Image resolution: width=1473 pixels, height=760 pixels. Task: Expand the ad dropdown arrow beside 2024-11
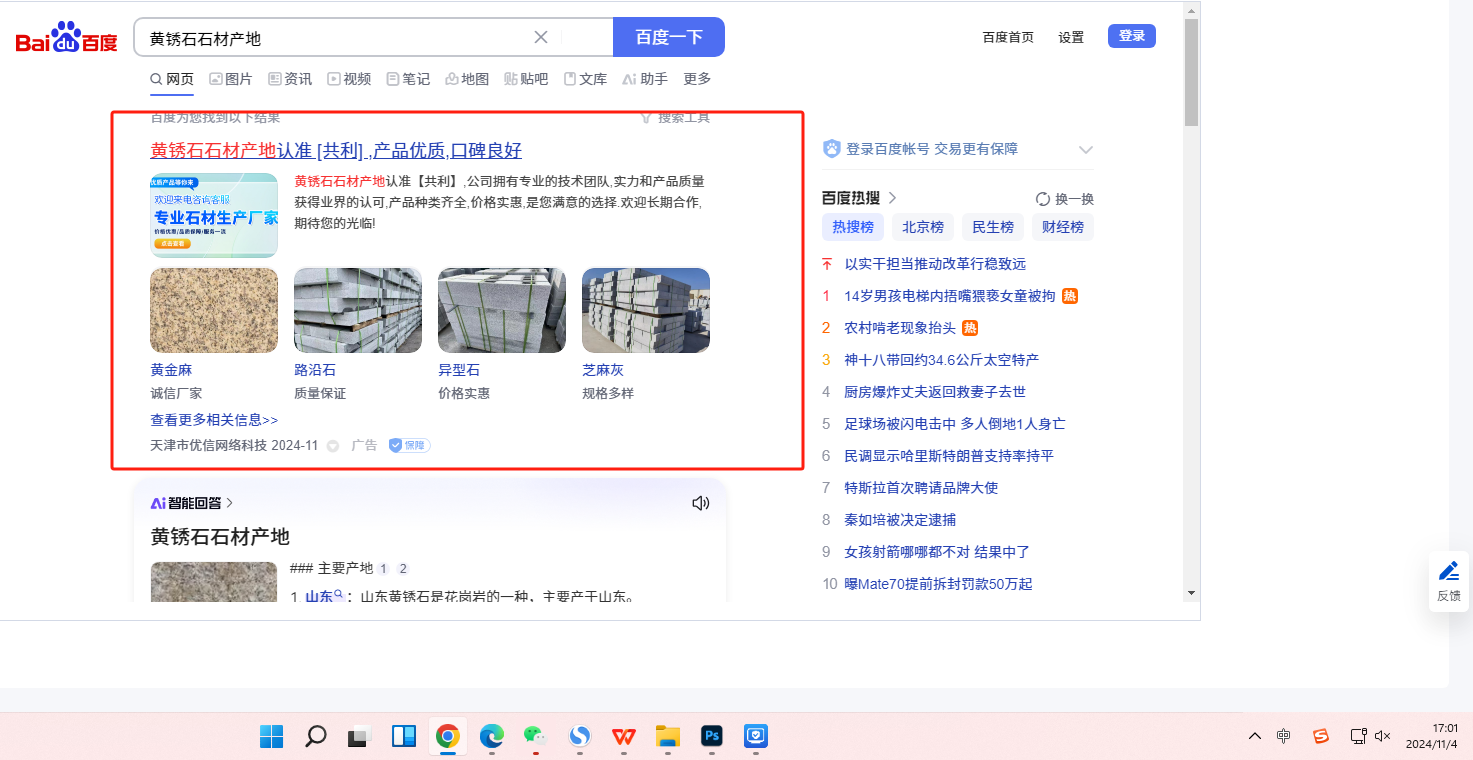pyautogui.click(x=333, y=446)
